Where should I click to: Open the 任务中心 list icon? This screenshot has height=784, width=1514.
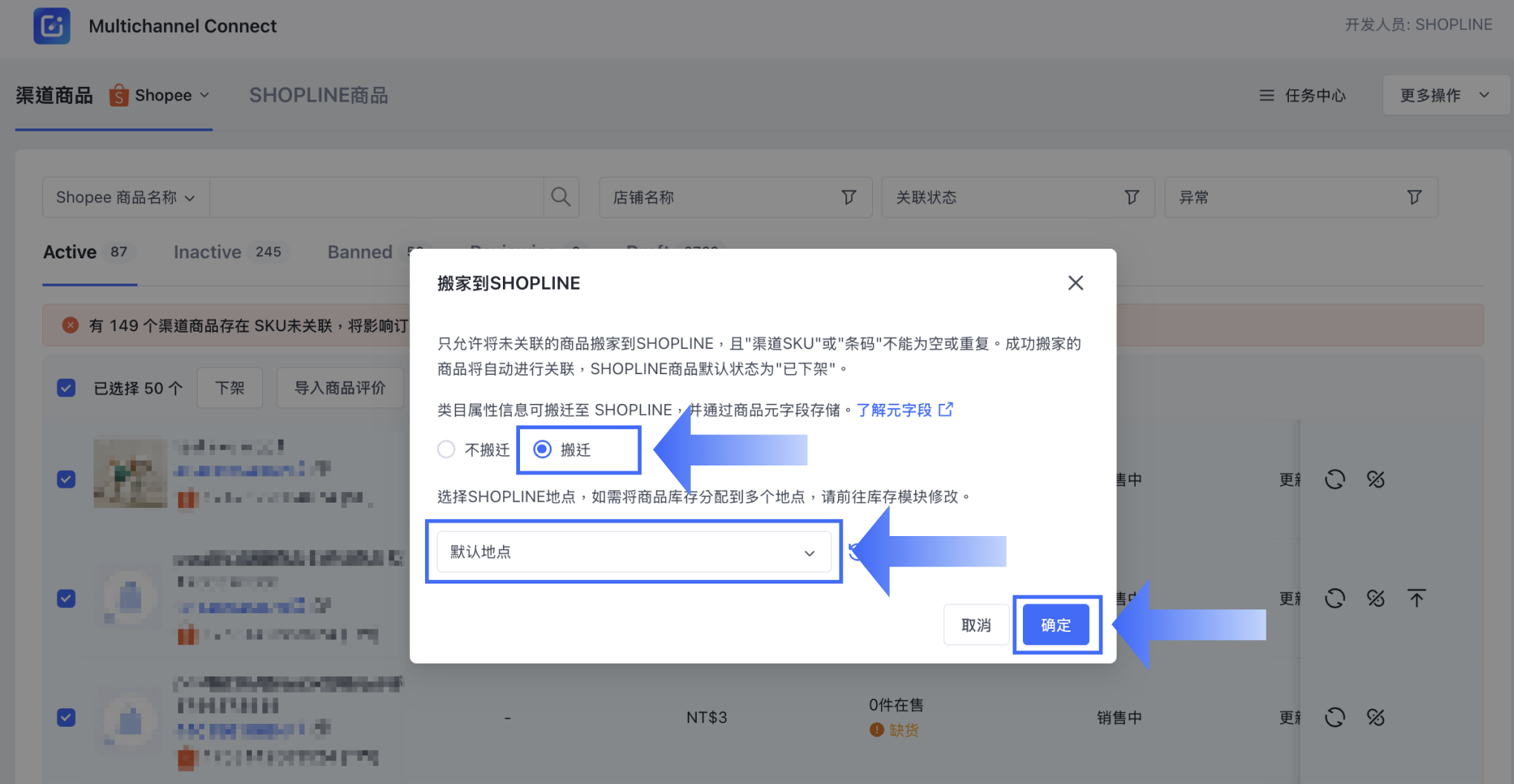(x=1267, y=95)
